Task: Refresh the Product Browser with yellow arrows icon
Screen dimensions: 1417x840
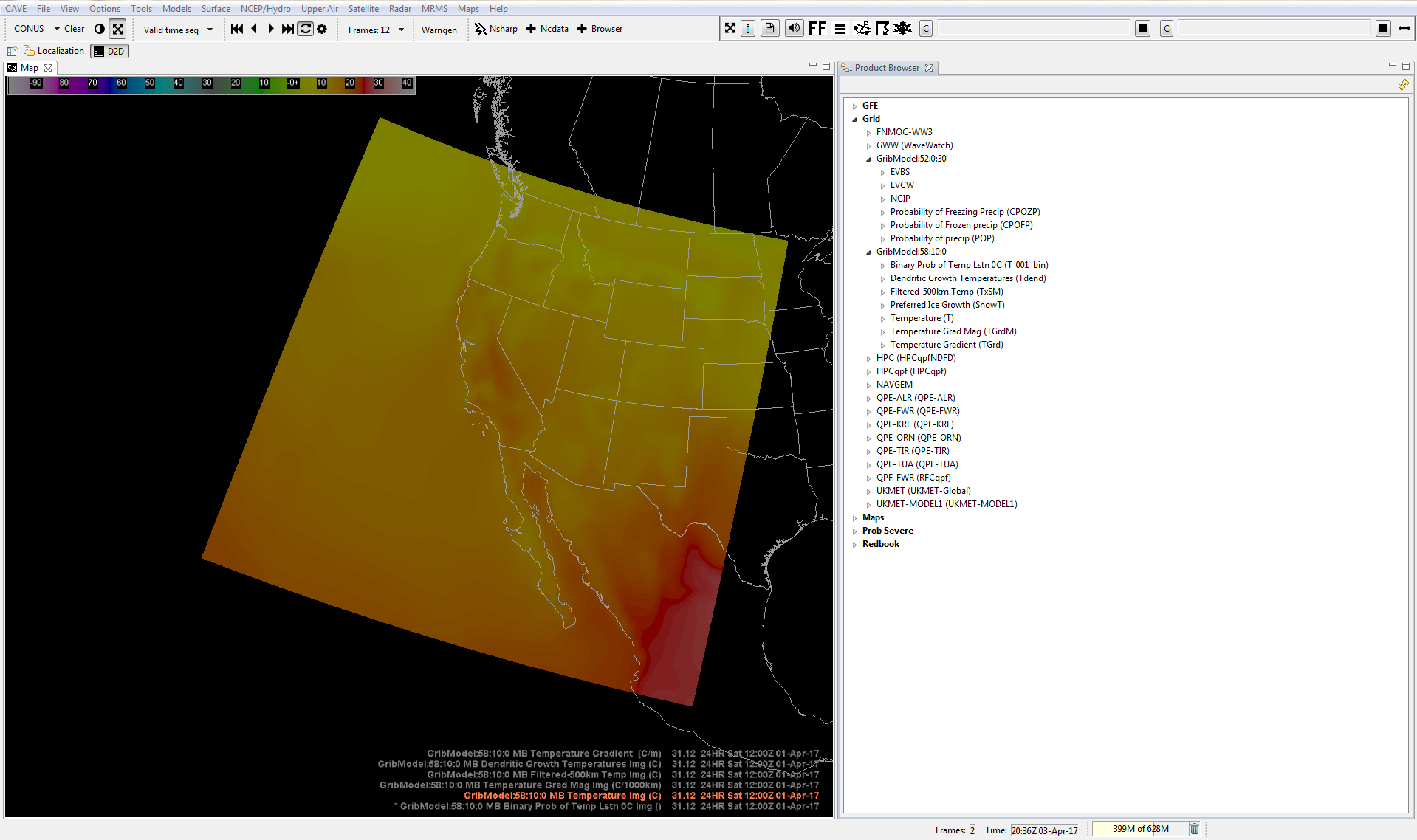Action: coord(1403,85)
